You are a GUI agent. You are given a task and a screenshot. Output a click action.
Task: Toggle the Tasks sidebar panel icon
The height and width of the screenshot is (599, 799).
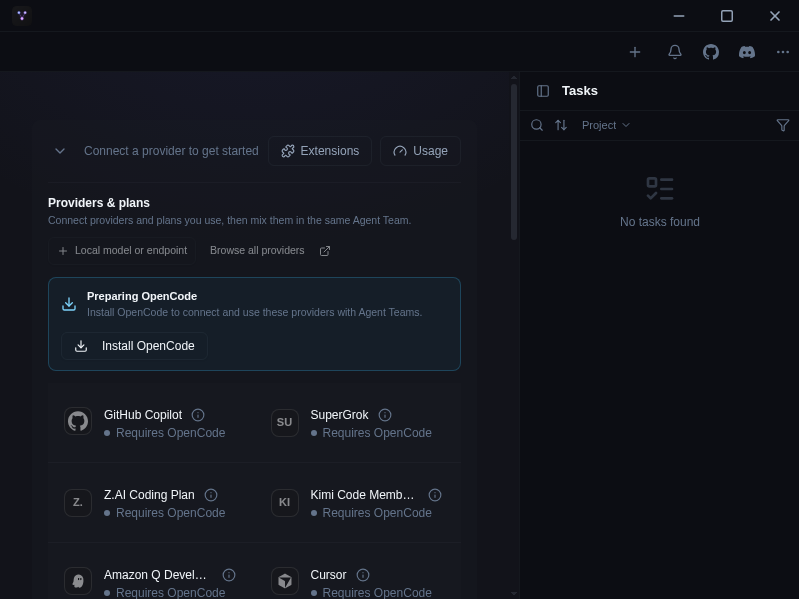[x=543, y=91]
